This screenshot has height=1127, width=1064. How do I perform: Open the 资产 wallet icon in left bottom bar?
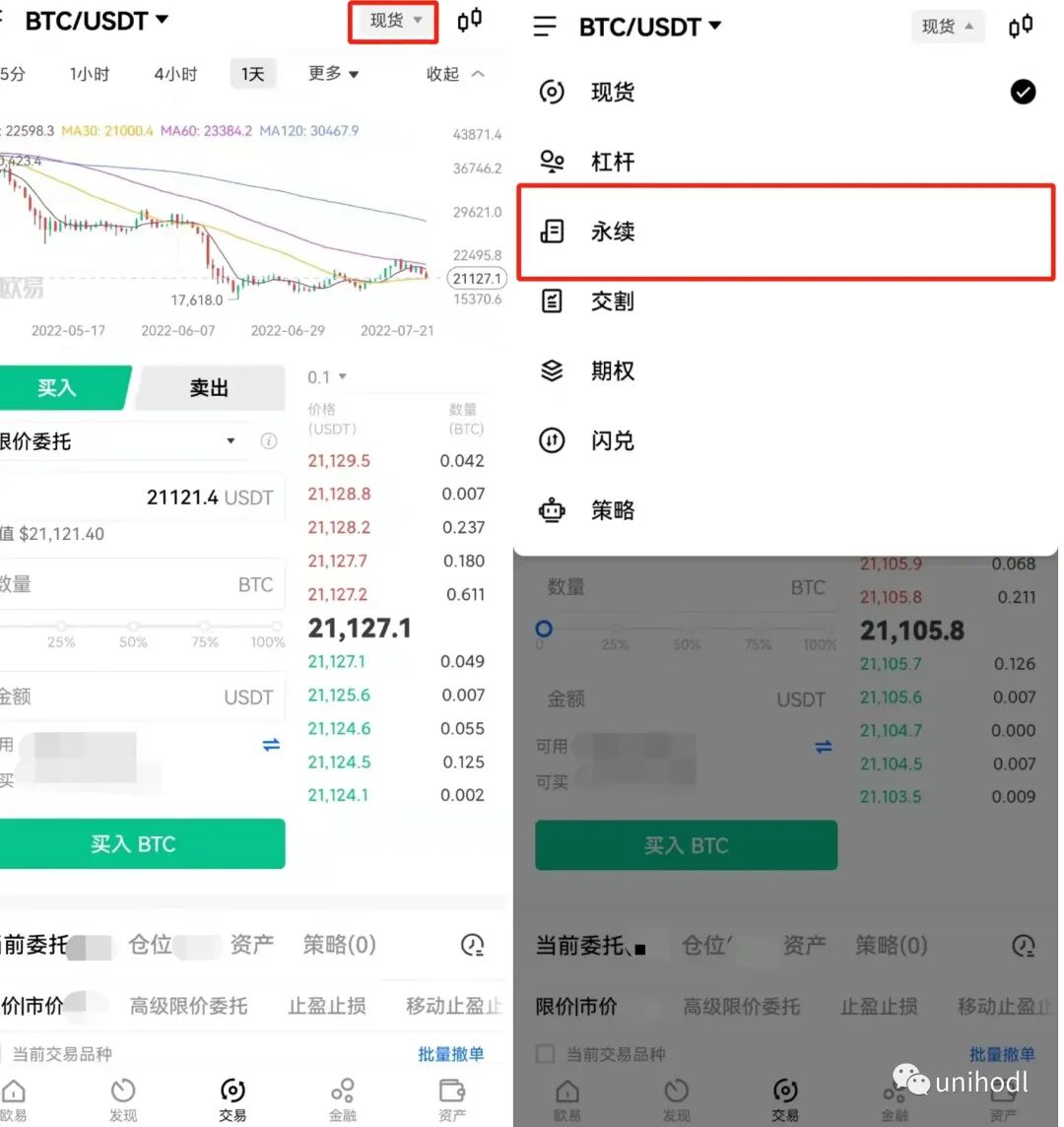pyautogui.click(x=452, y=1099)
